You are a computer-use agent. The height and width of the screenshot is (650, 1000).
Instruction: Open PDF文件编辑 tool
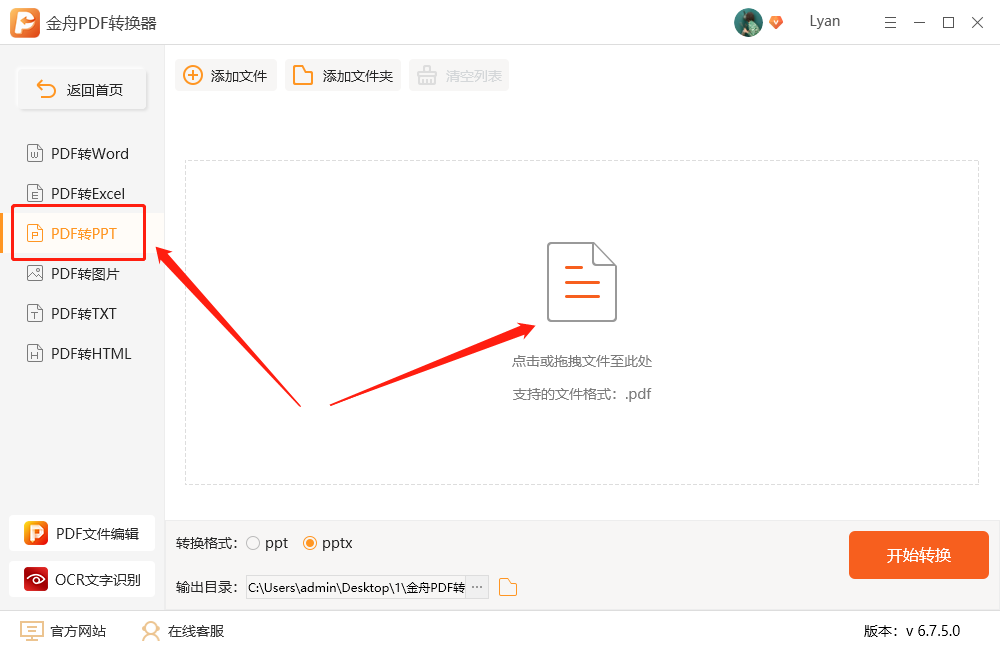click(x=82, y=533)
